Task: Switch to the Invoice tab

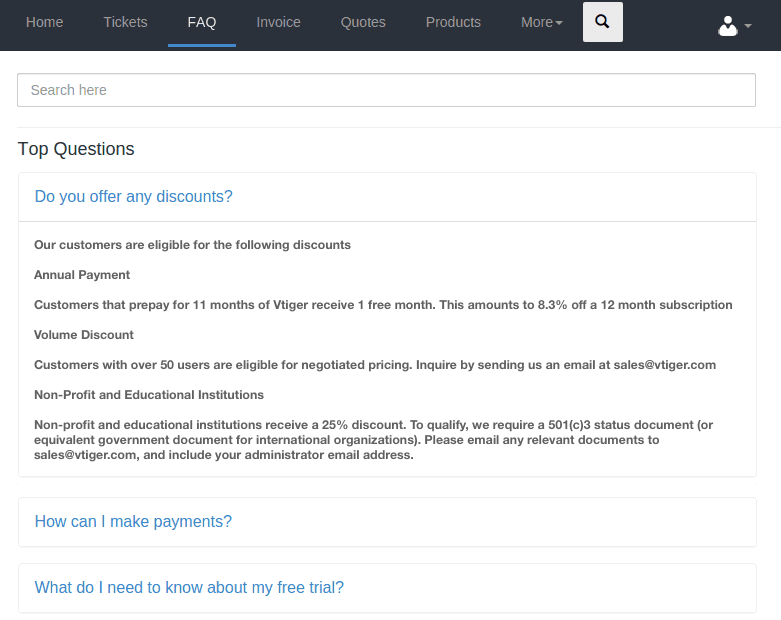Action: coord(278,22)
